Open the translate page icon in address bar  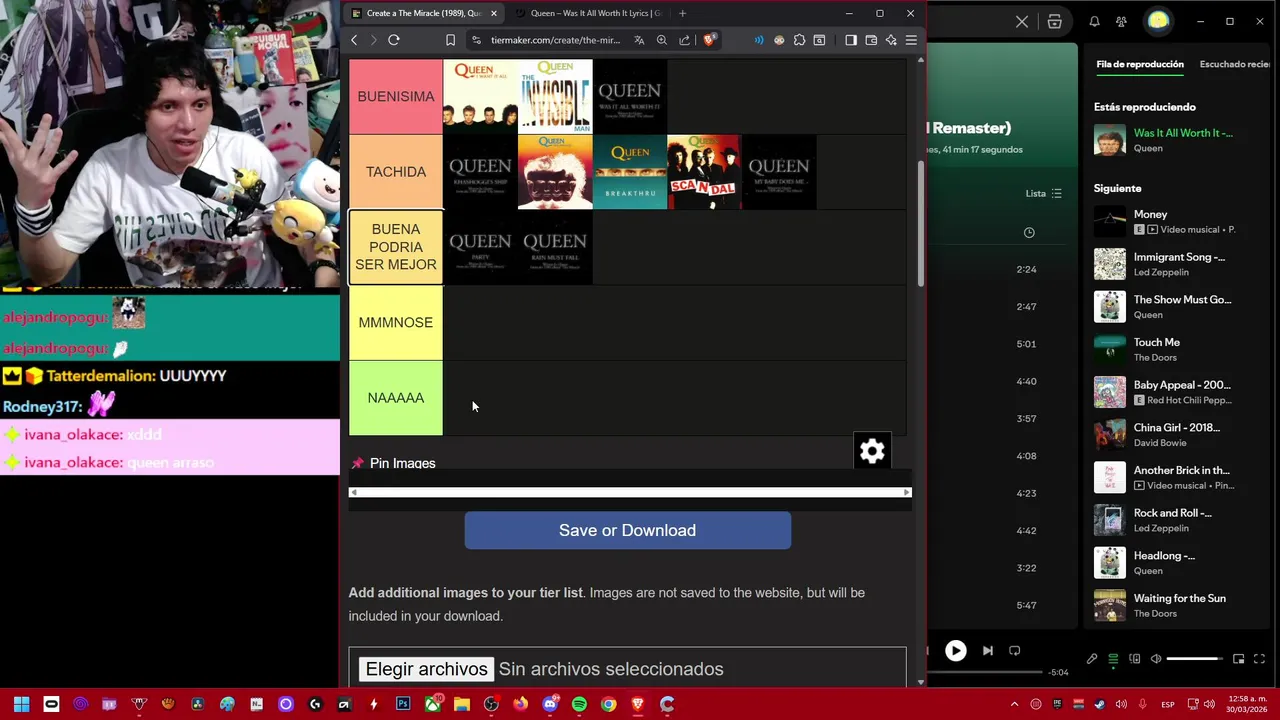(639, 40)
